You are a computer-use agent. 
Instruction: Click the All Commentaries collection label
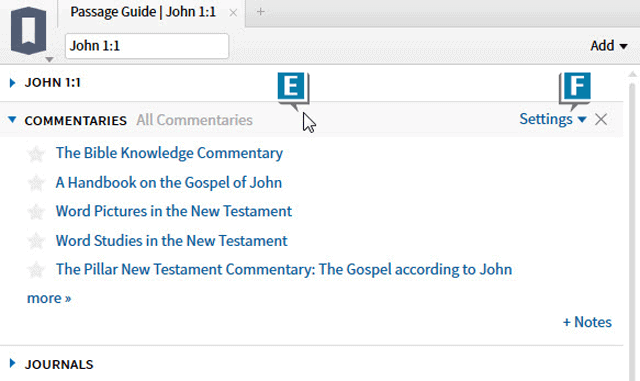pos(194,120)
